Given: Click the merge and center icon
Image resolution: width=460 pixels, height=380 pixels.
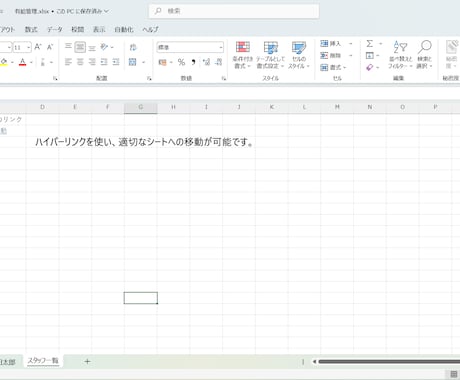Looking at the screenshot, I should [x=133, y=62].
